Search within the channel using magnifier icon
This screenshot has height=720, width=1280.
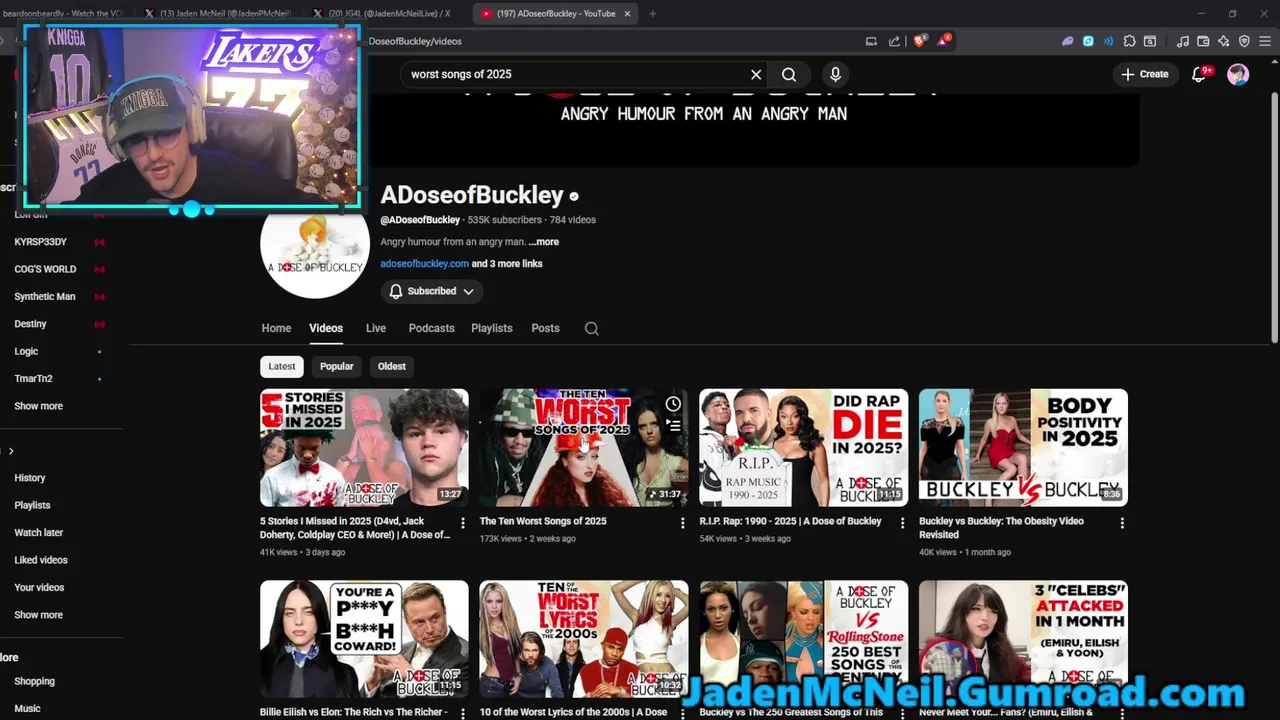pos(592,328)
